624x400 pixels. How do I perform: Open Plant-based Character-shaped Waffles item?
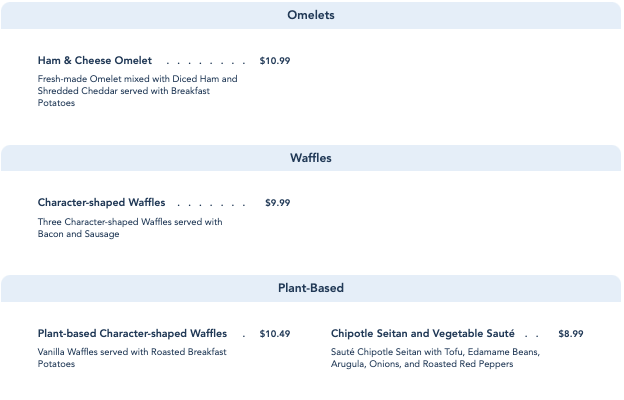pos(132,334)
